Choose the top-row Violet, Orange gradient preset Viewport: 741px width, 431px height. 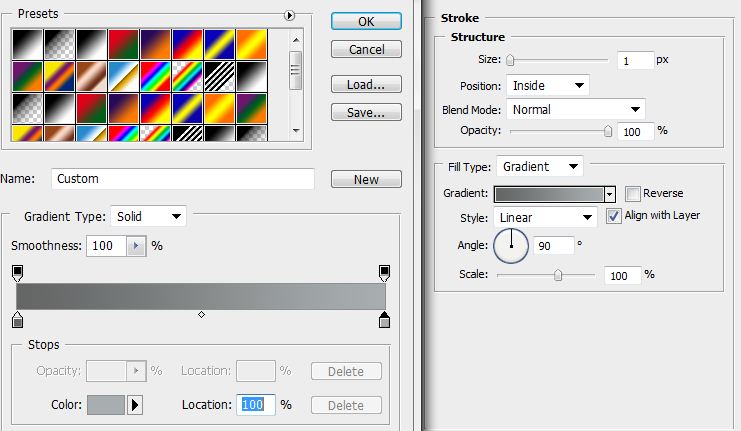(x=155, y=44)
